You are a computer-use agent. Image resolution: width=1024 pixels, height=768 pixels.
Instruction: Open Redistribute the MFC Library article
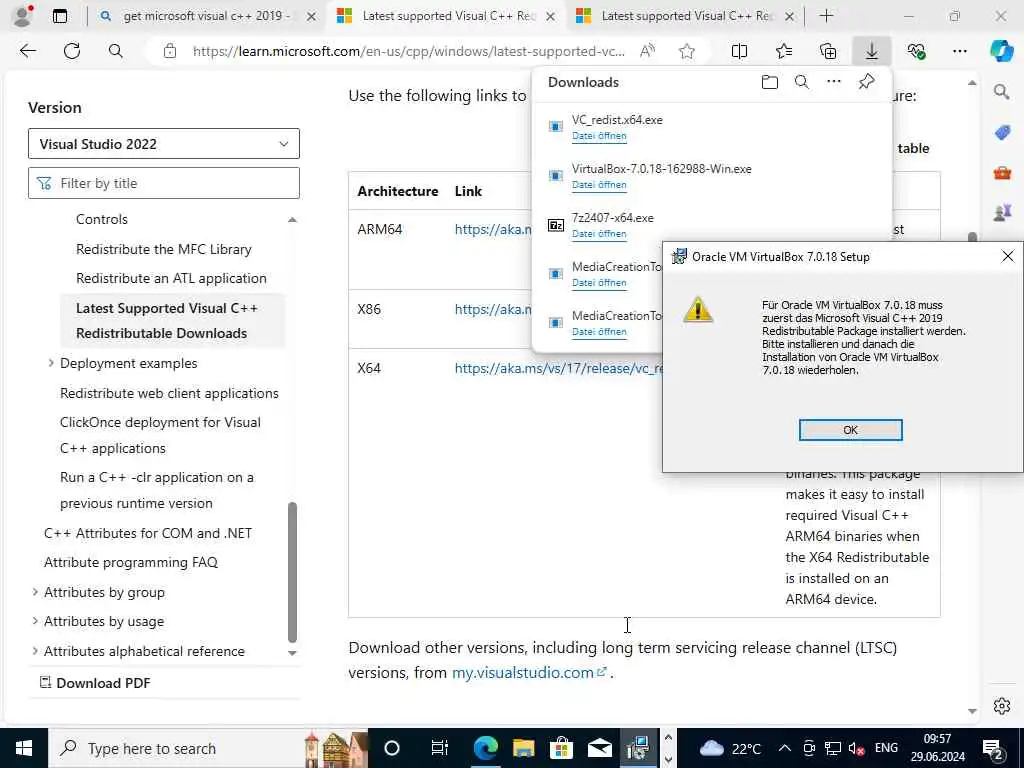(163, 249)
